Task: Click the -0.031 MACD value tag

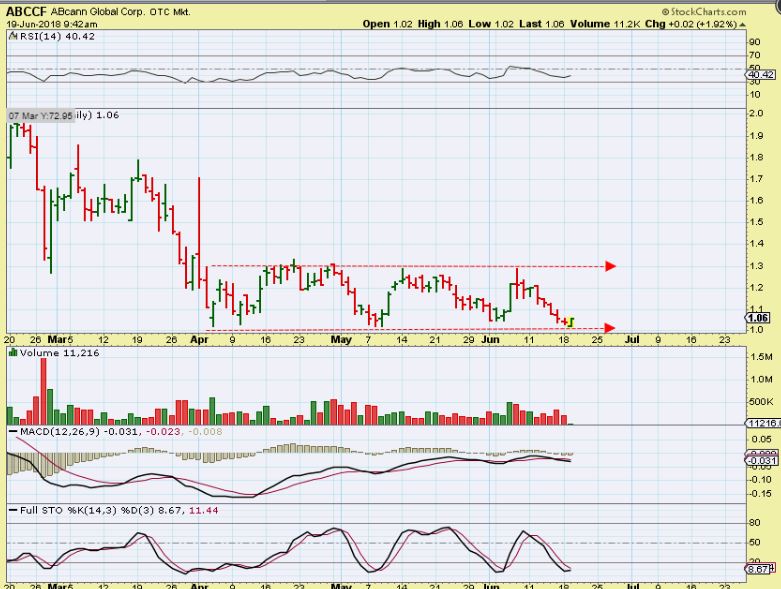Action: coord(762,461)
